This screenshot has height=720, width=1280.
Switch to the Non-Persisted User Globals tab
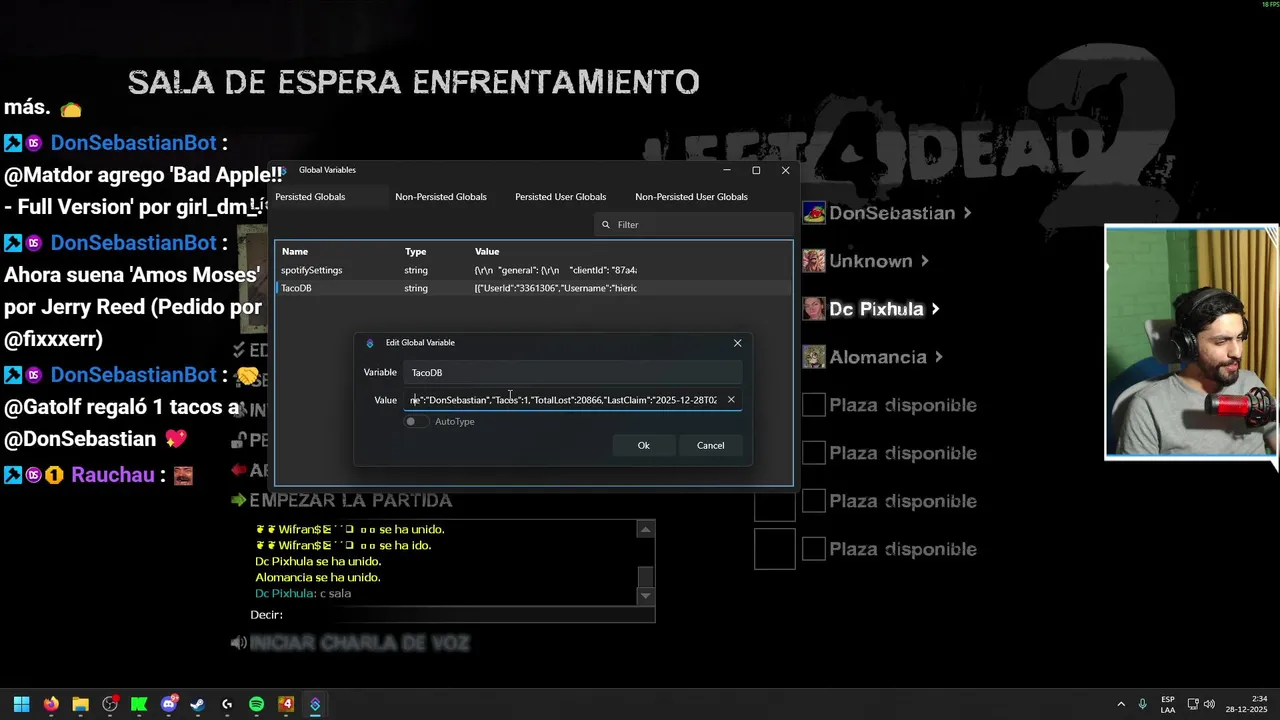(691, 197)
